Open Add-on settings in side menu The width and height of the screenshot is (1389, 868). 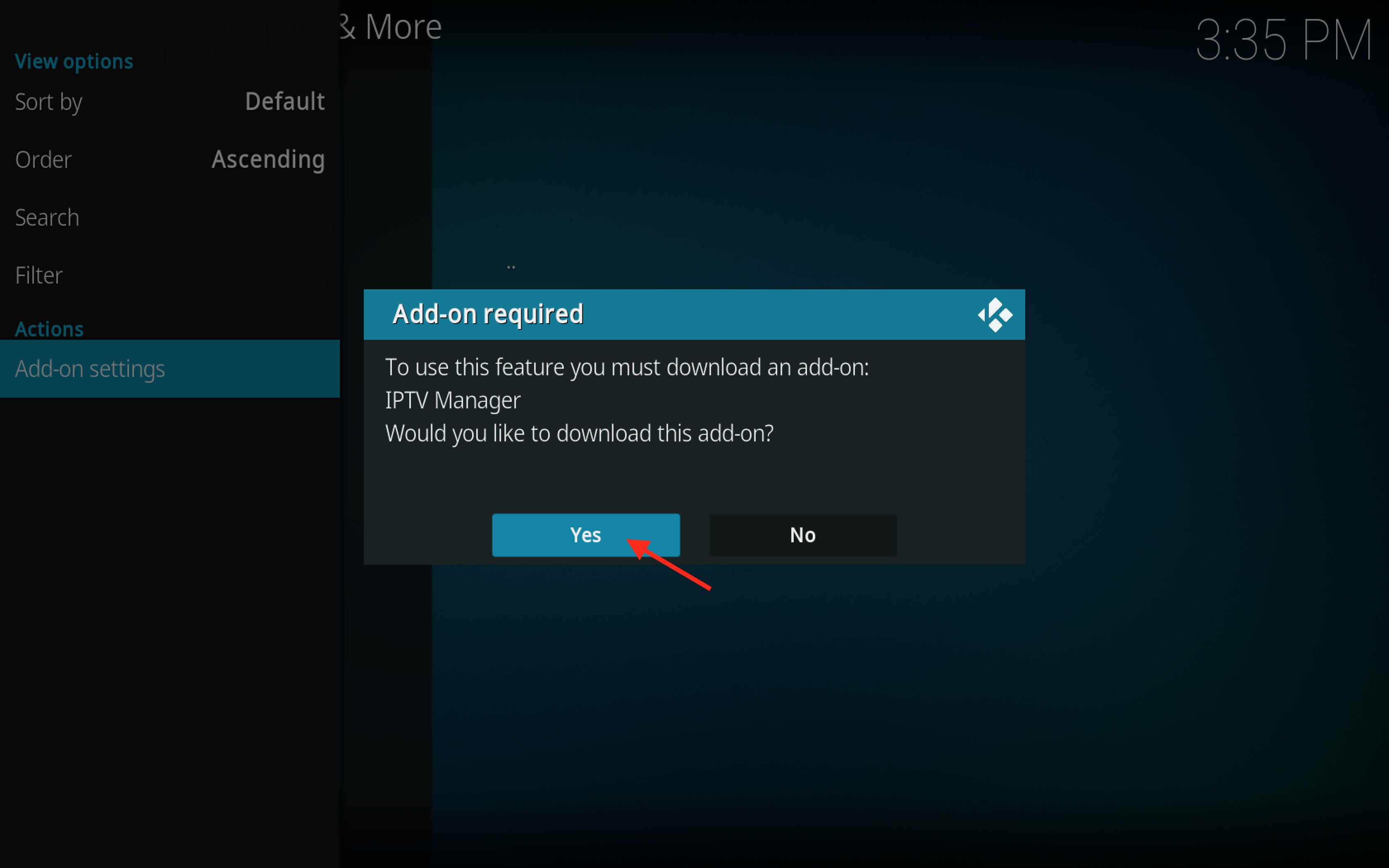(170, 369)
